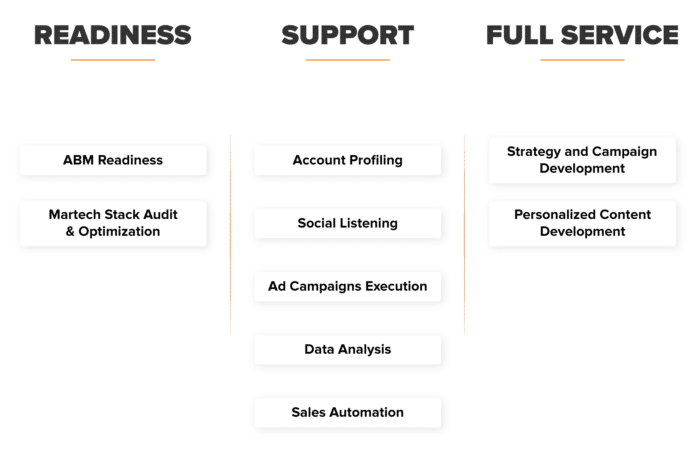Click divider line between Readiness and Support
Viewport: 700px width, 470px height.
pyautogui.click(x=230, y=234)
